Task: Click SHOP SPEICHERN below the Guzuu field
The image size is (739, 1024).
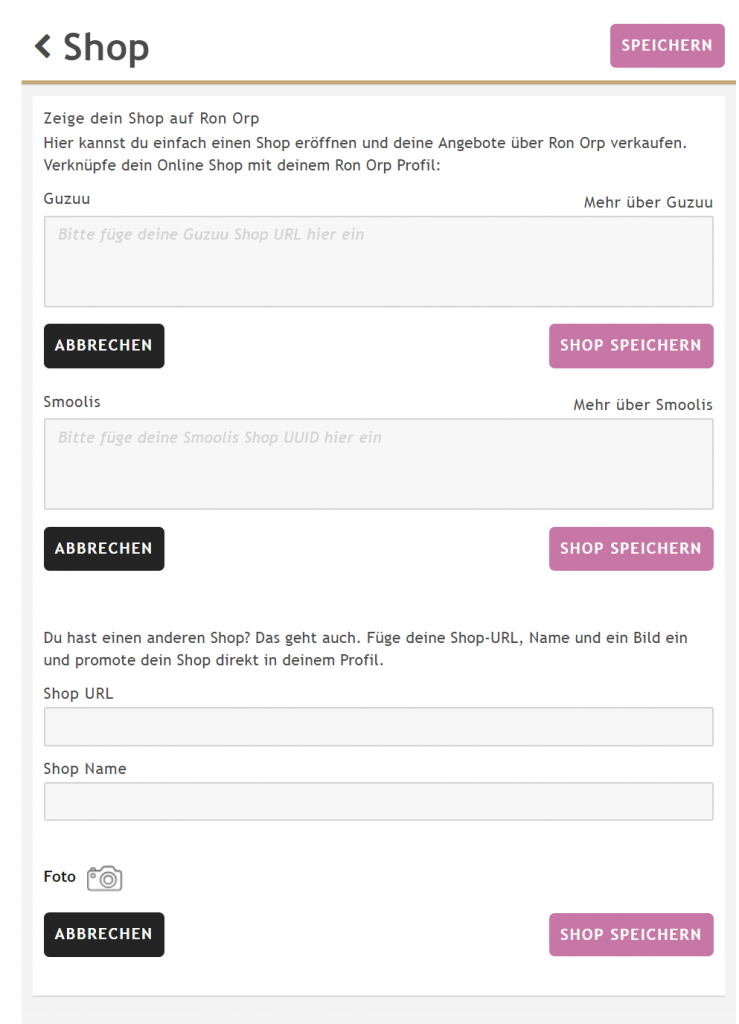Action: coord(631,346)
